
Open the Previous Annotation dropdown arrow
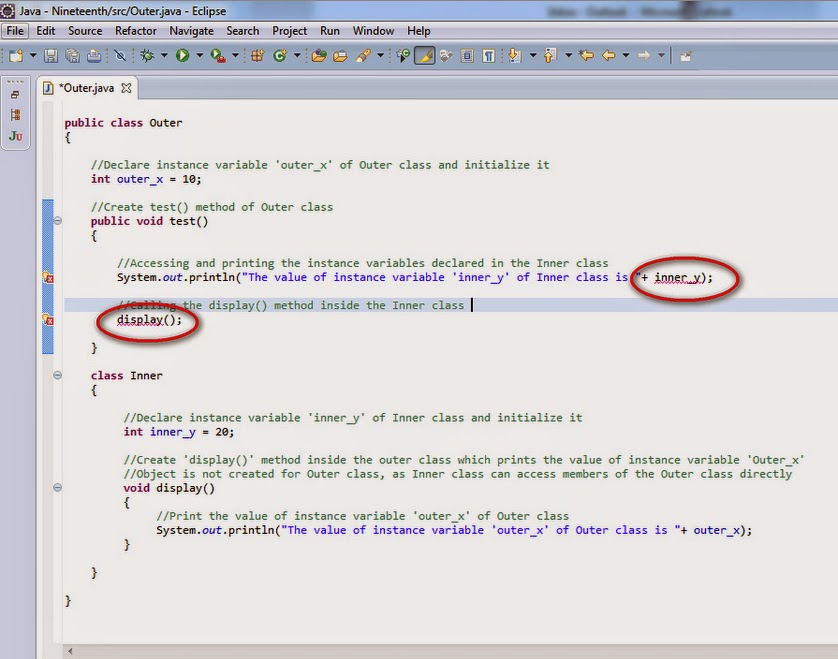click(568, 55)
